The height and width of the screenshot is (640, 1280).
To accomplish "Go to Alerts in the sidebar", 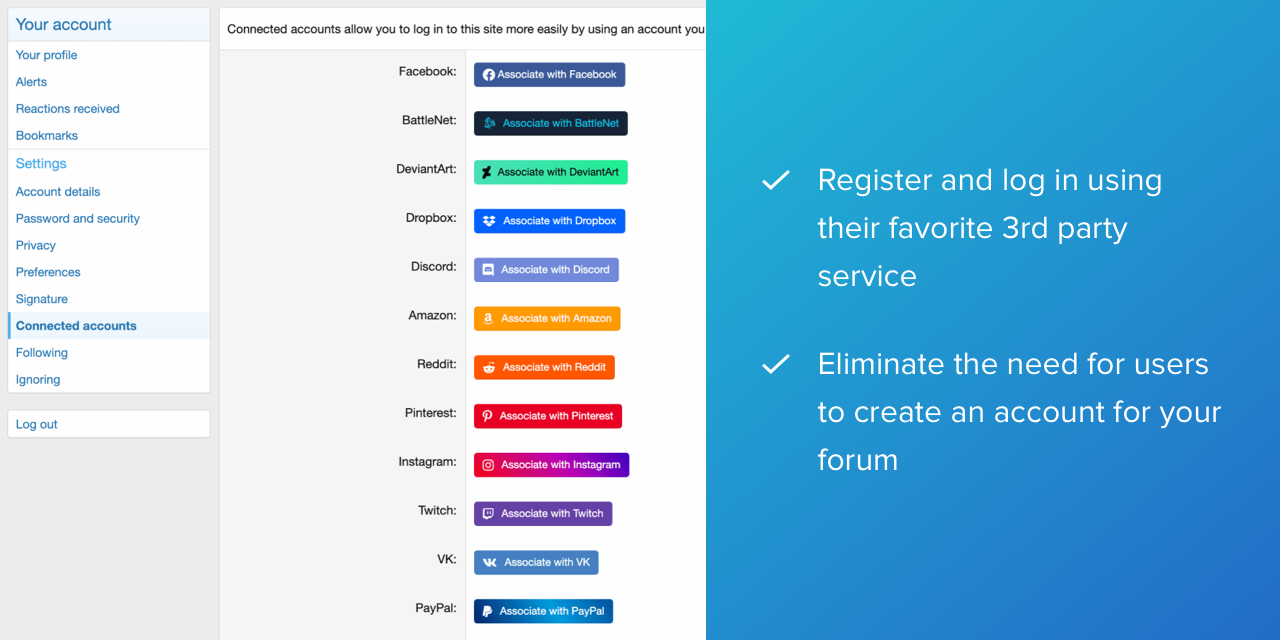I will tap(31, 82).
